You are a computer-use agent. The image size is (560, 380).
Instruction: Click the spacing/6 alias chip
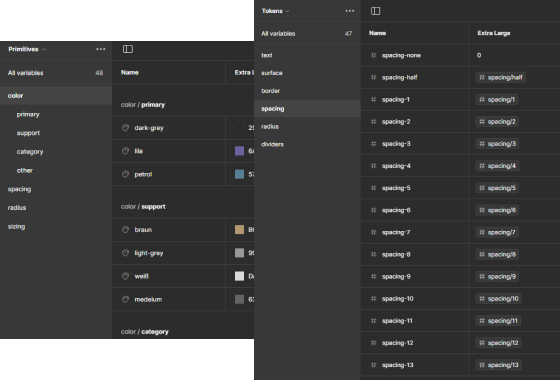(x=497, y=210)
